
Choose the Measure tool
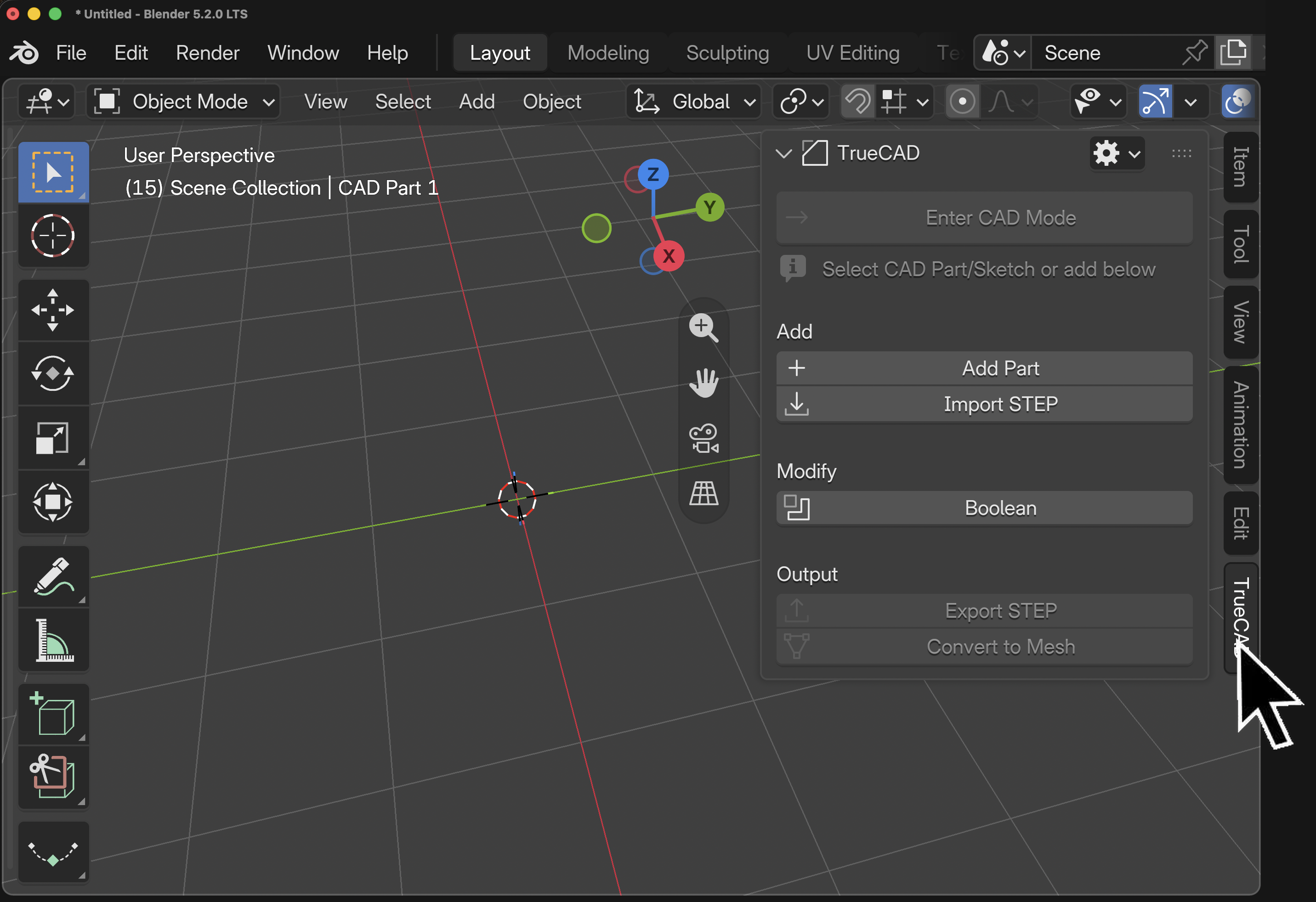pos(53,640)
